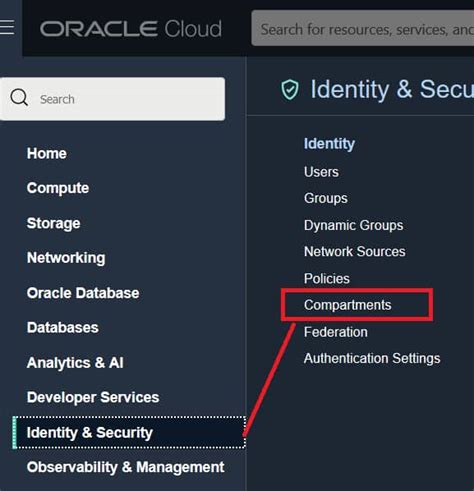
Task: Open Networking menu category
Action: pyautogui.click(x=66, y=258)
